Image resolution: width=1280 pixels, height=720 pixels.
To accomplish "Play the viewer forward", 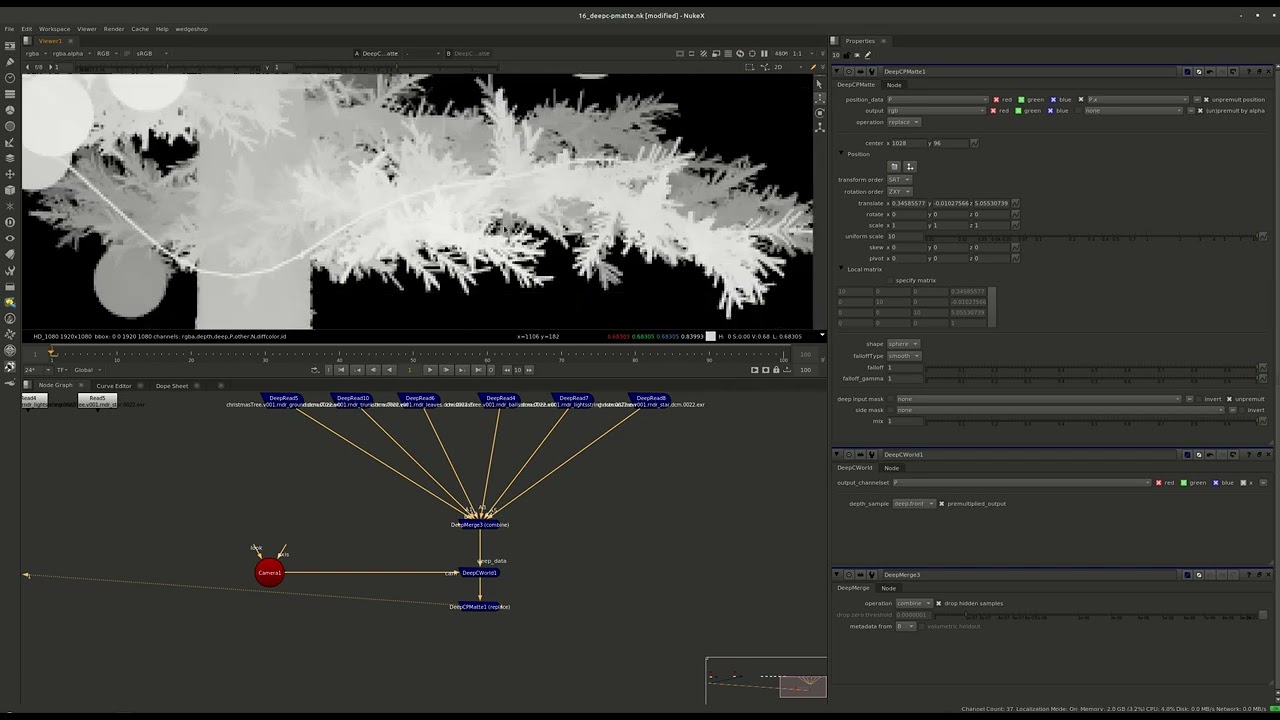I will 430,369.
